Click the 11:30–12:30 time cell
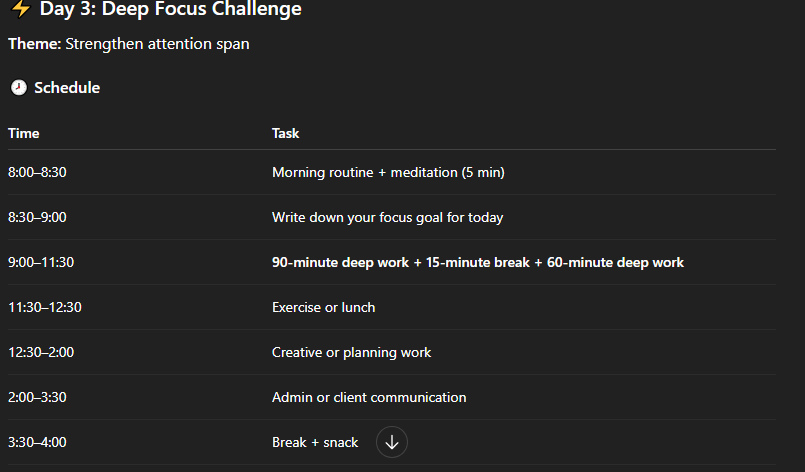Screen dimensions: 805x472 click(x=45, y=307)
